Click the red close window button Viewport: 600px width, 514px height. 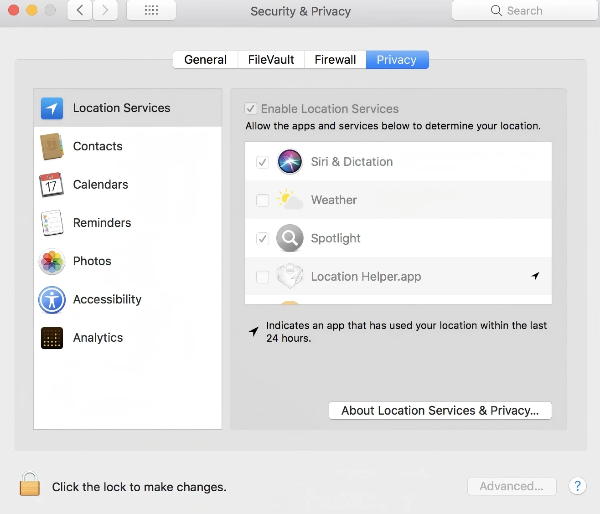(x=13, y=10)
